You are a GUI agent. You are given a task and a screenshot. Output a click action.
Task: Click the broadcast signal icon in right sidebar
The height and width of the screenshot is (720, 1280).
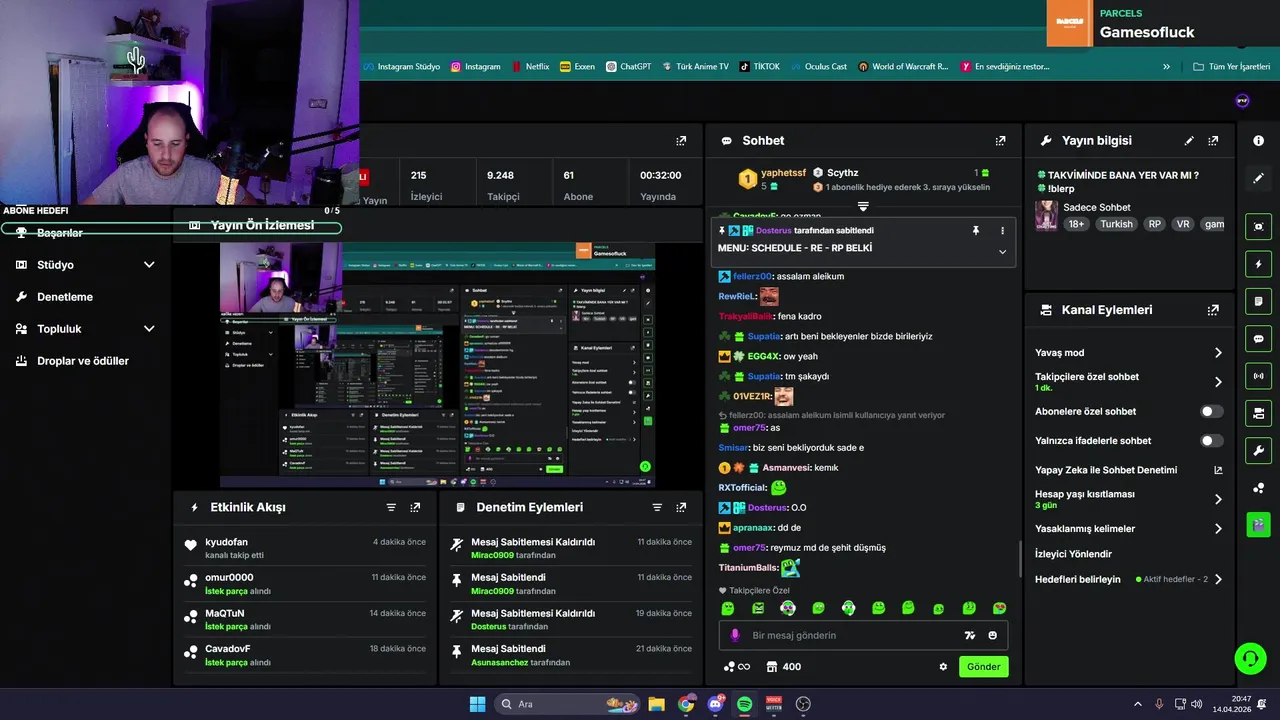click(x=1258, y=376)
